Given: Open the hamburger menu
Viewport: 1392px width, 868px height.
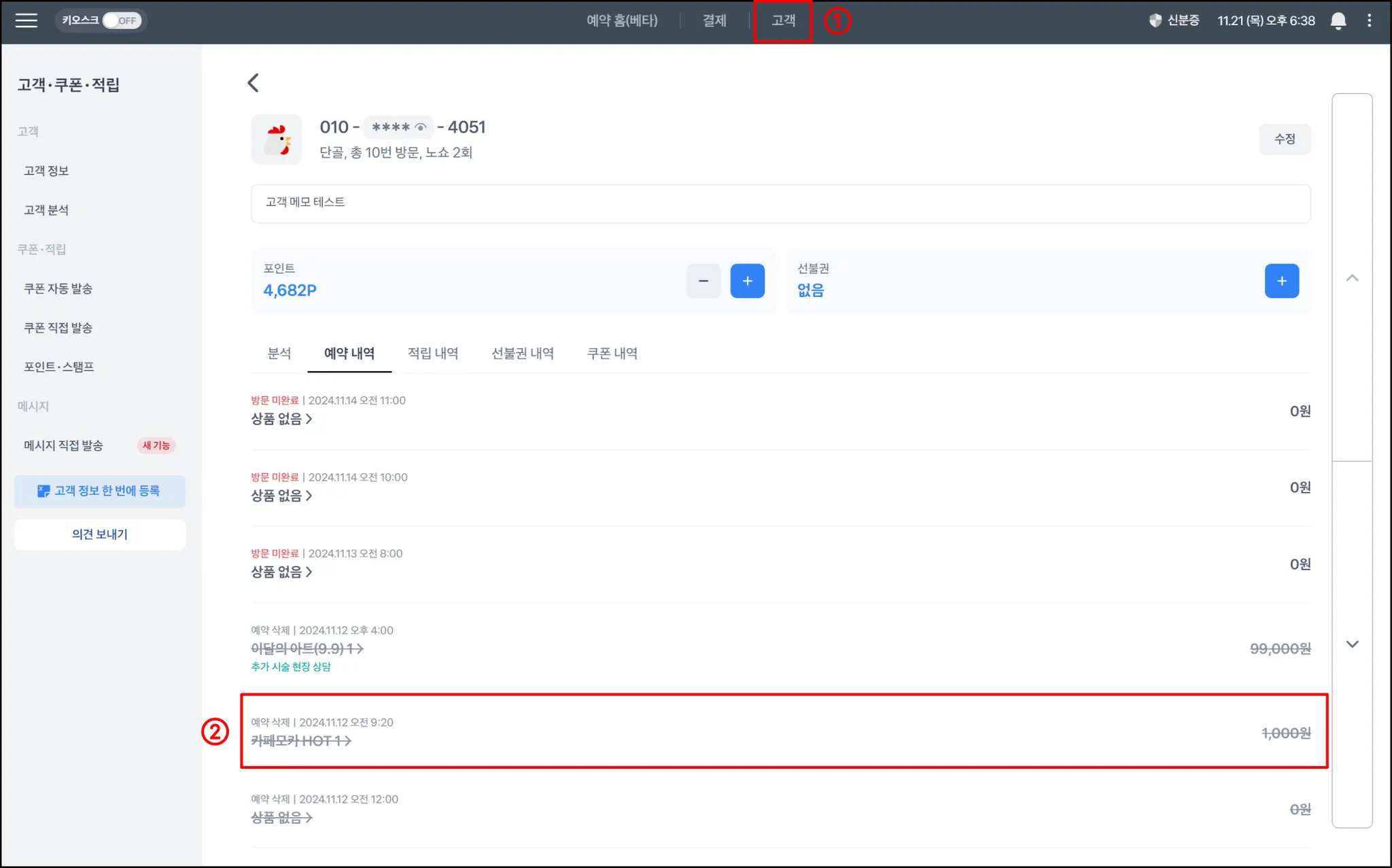Looking at the screenshot, I should (x=26, y=20).
